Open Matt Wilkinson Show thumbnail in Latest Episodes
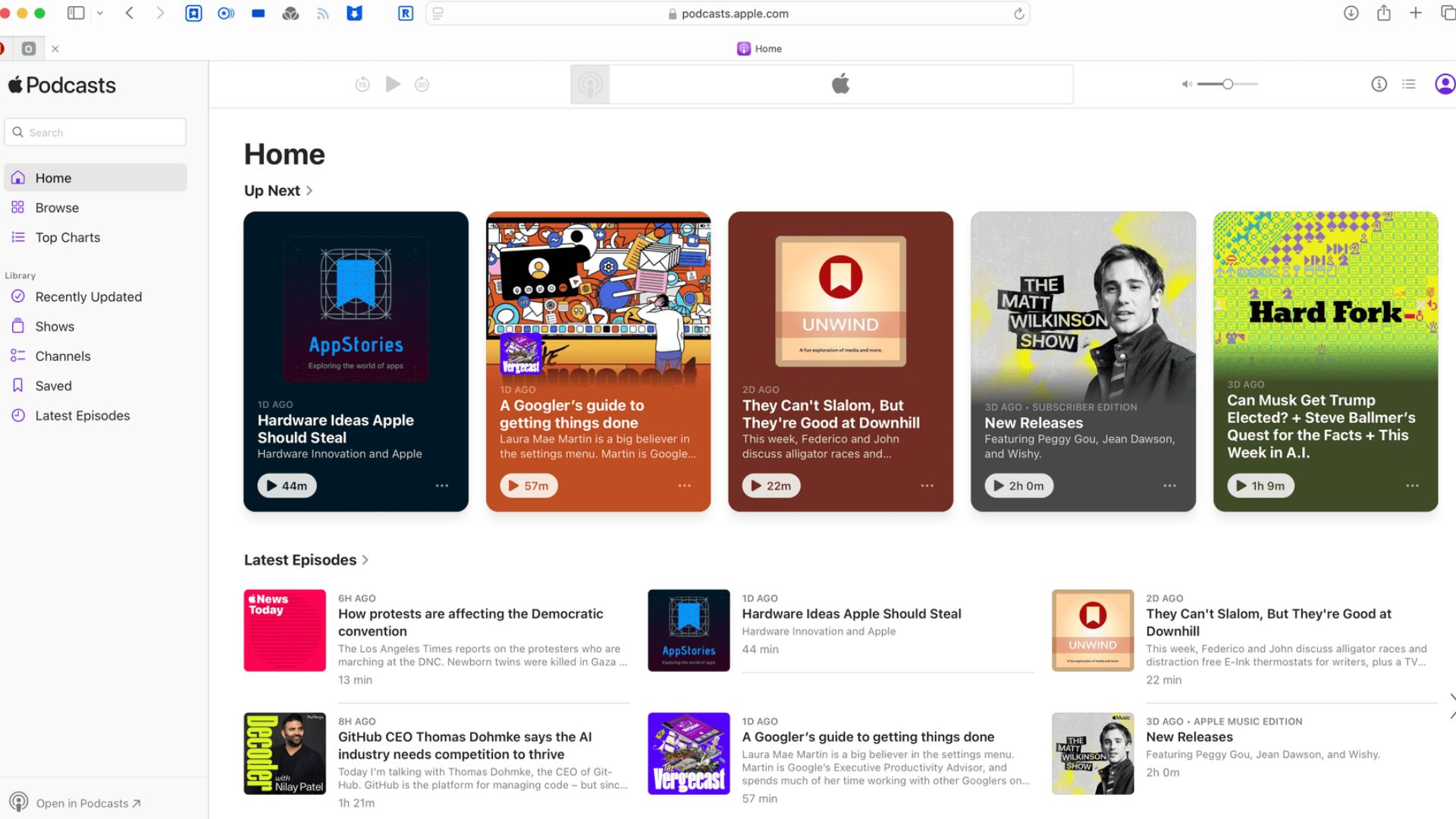Image resolution: width=1456 pixels, height=819 pixels. tap(1093, 753)
